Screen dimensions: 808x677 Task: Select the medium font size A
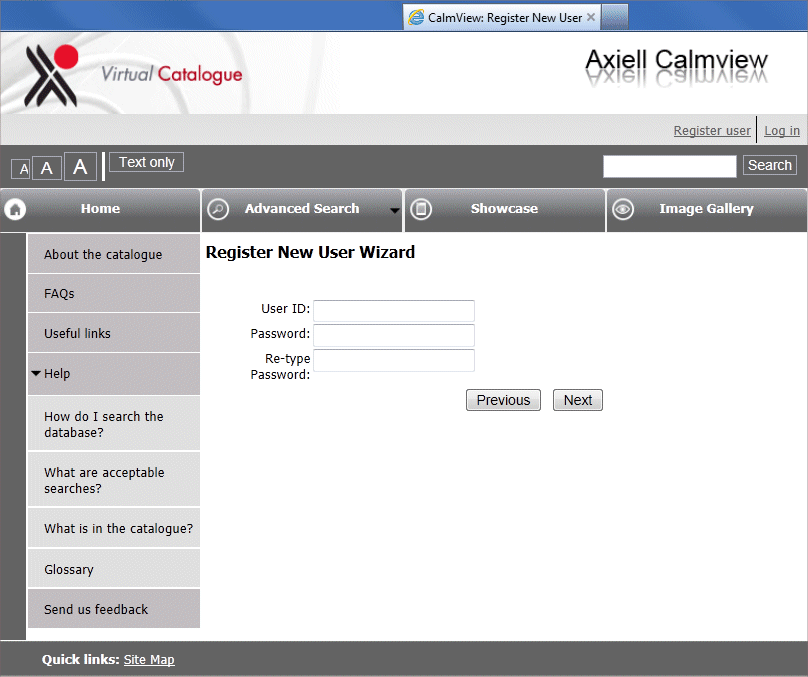point(46,167)
